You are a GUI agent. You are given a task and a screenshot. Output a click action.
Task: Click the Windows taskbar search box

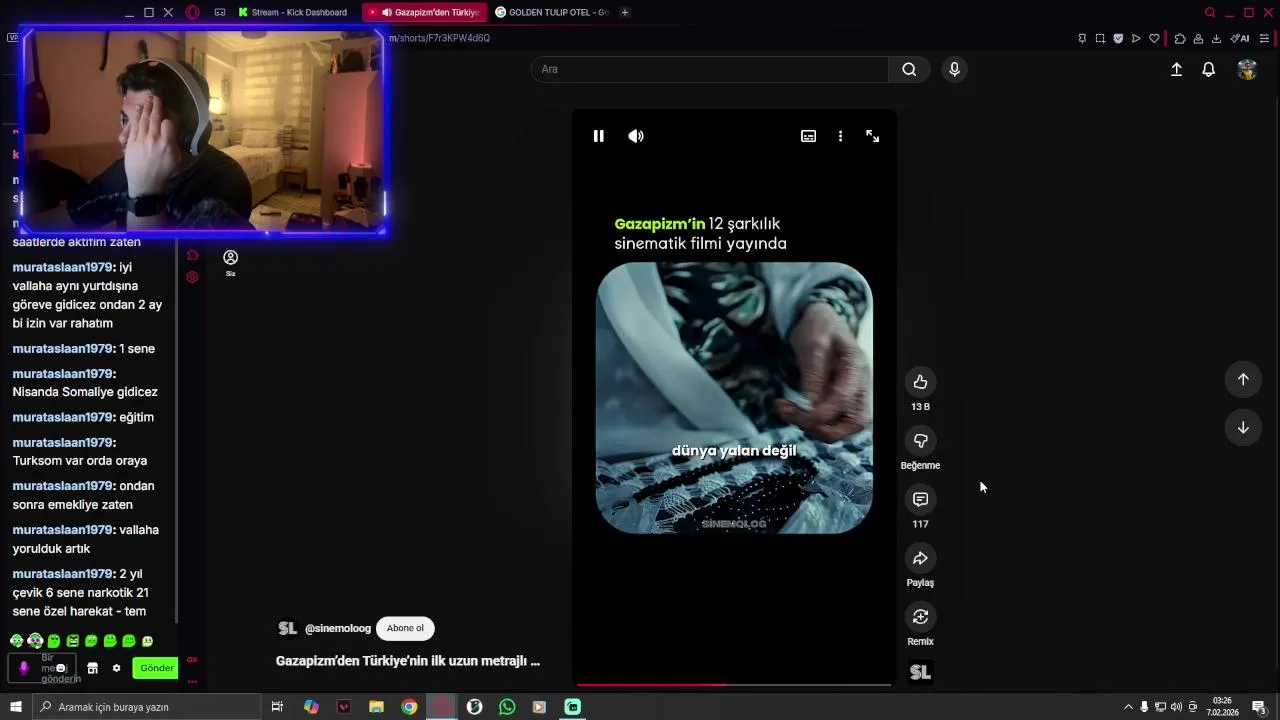[146, 707]
